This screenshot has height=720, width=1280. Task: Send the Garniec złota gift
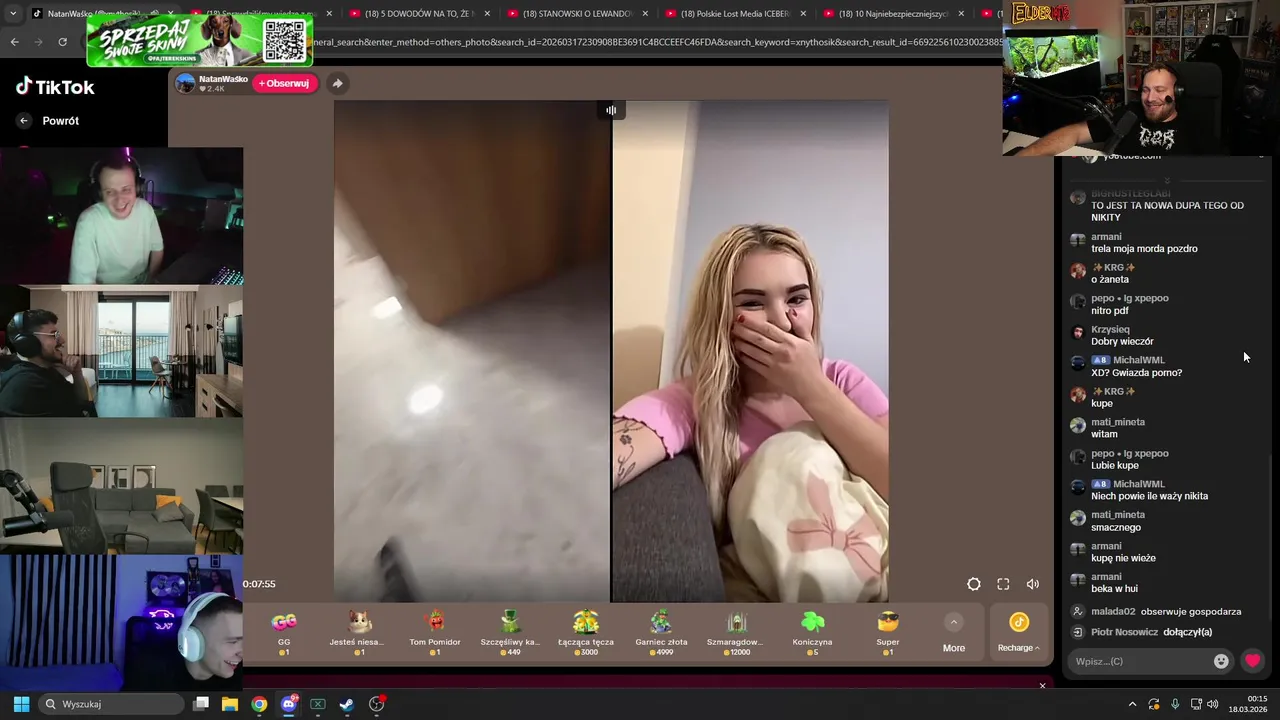pyautogui.click(x=661, y=632)
